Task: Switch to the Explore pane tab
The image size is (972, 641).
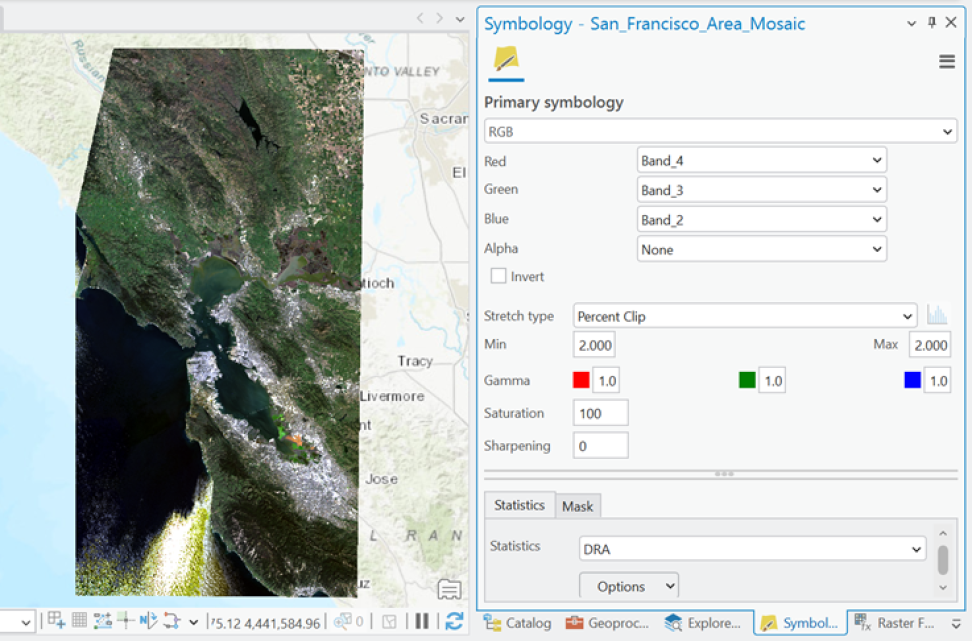Action: (x=702, y=623)
